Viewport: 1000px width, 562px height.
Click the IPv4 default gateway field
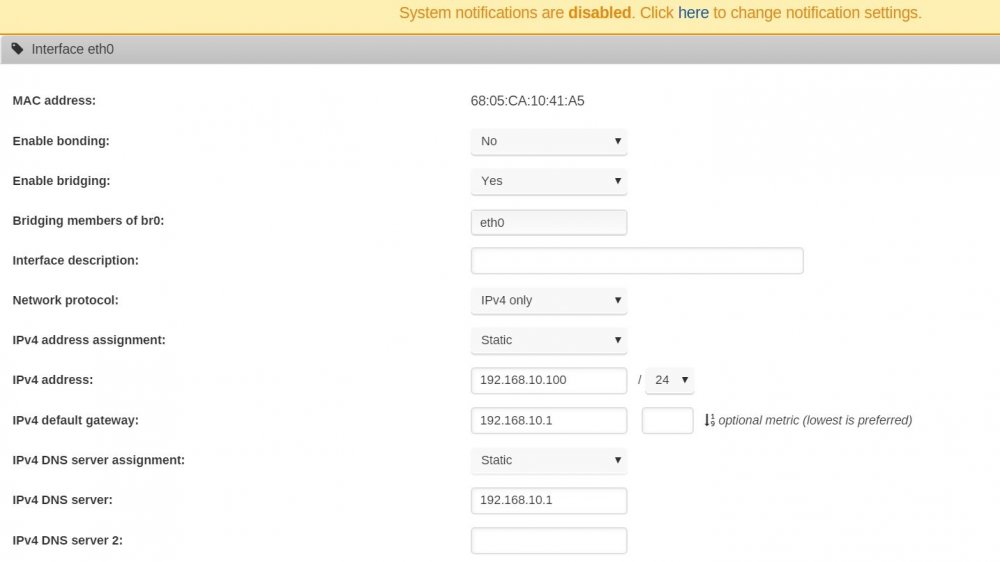pyautogui.click(x=548, y=420)
